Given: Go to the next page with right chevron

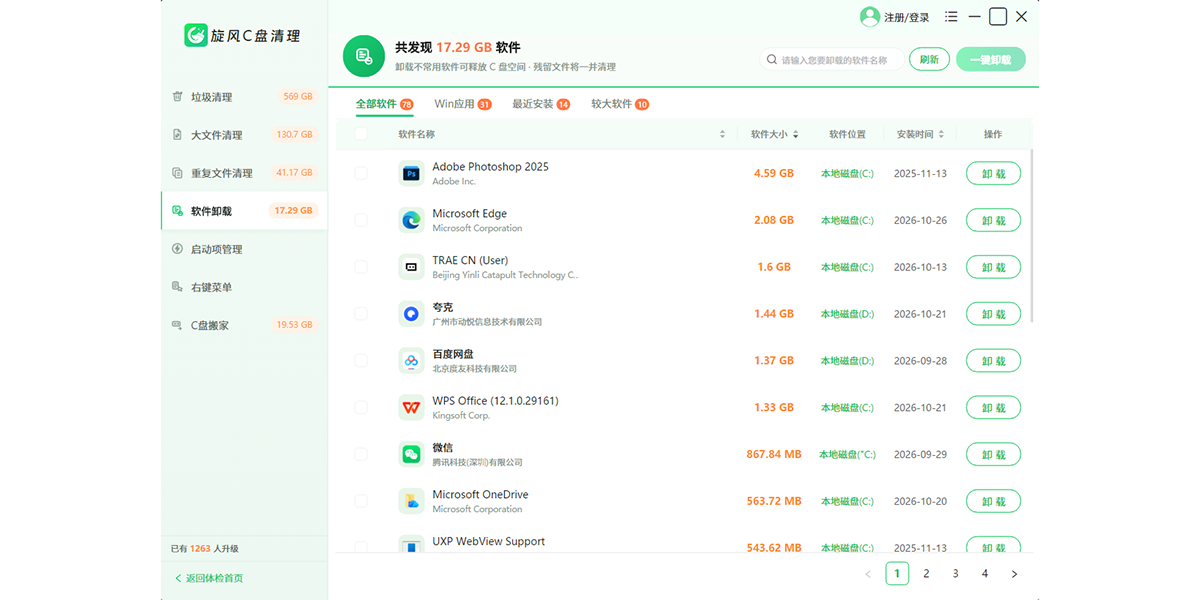Looking at the screenshot, I should pyautogui.click(x=1014, y=574).
